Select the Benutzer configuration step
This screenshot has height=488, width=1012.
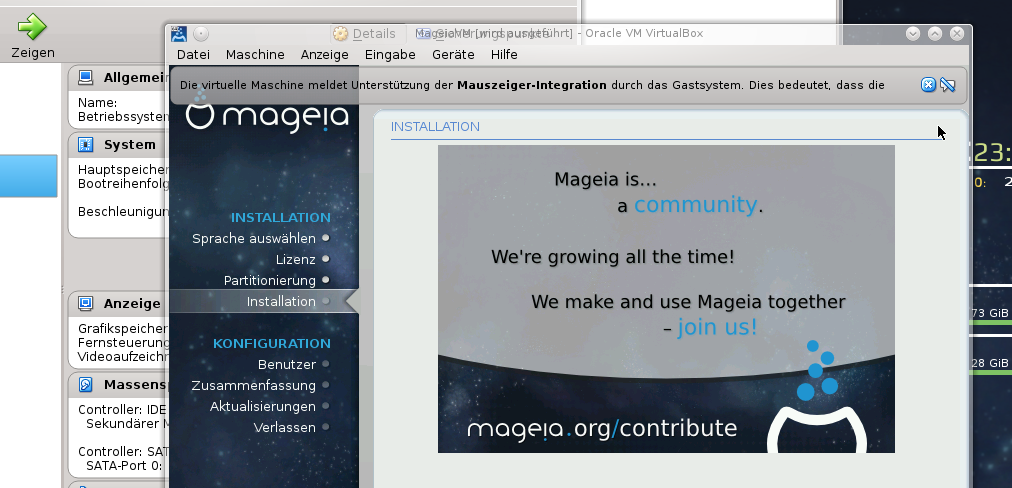click(294, 364)
